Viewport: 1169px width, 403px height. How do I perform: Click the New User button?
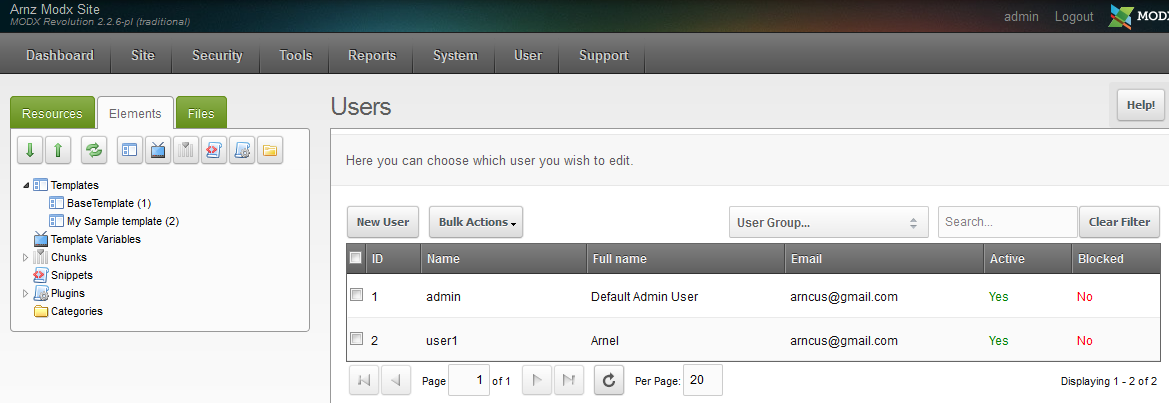[x=383, y=222]
